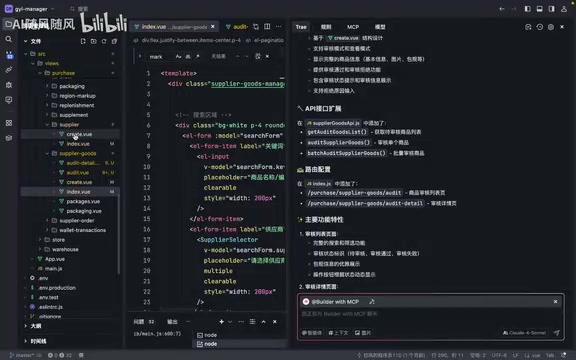Expand the warehouse folder

pos(40,249)
